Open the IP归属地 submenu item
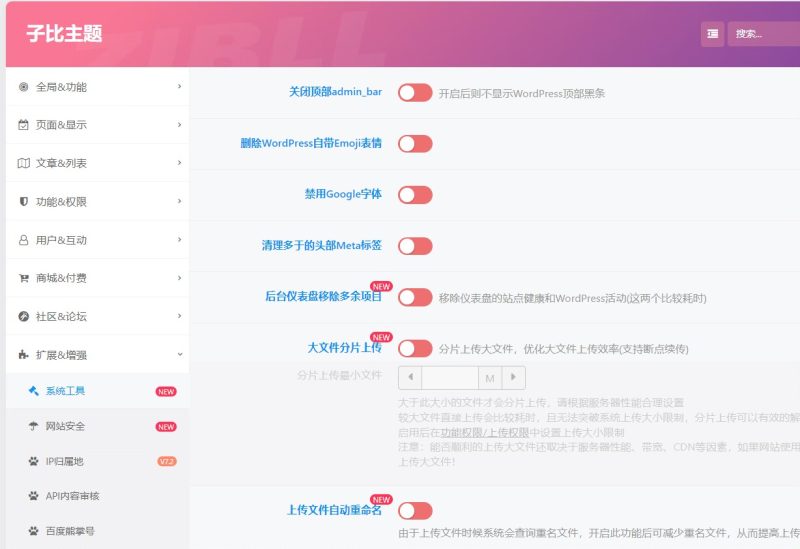 click(x=97, y=461)
